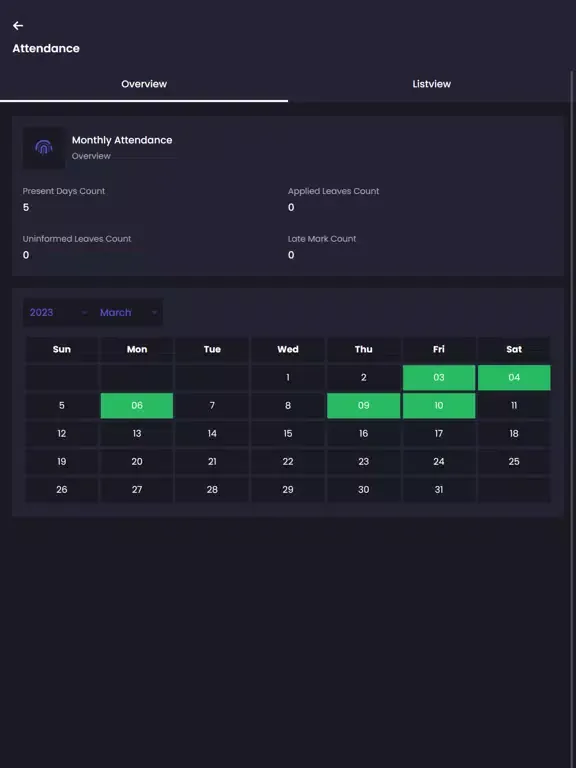Click calendar date 23
Viewport: 576px width, 768px height.
[363, 461]
